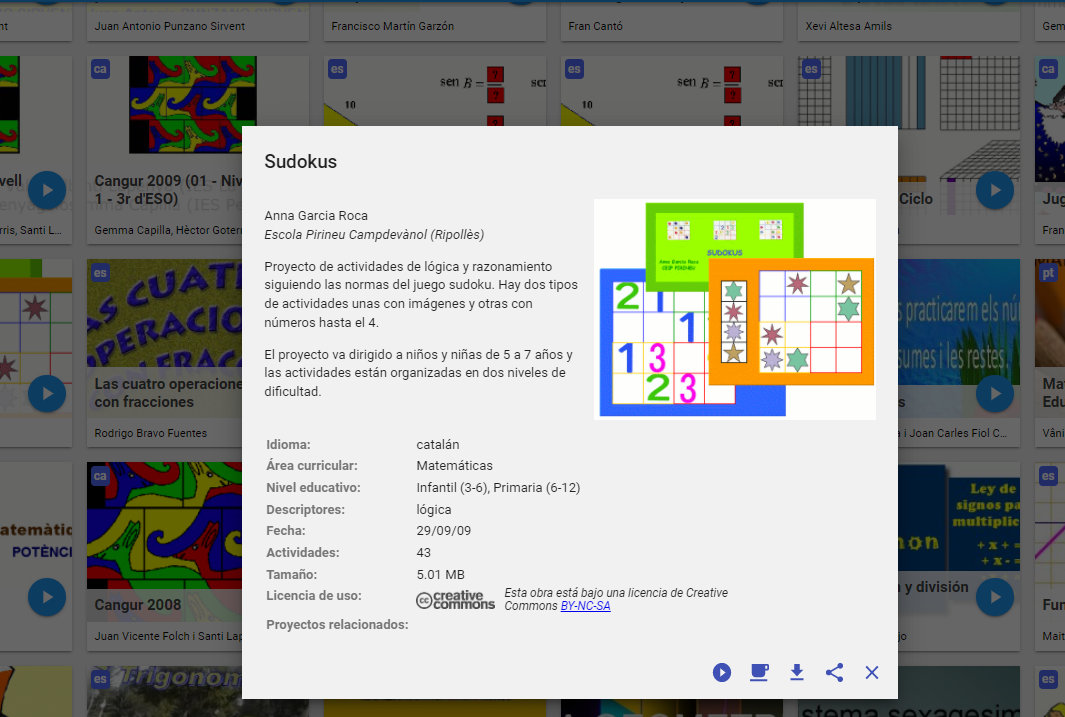Download the Sudokus project file

pyautogui.click(x=797, y=672)
